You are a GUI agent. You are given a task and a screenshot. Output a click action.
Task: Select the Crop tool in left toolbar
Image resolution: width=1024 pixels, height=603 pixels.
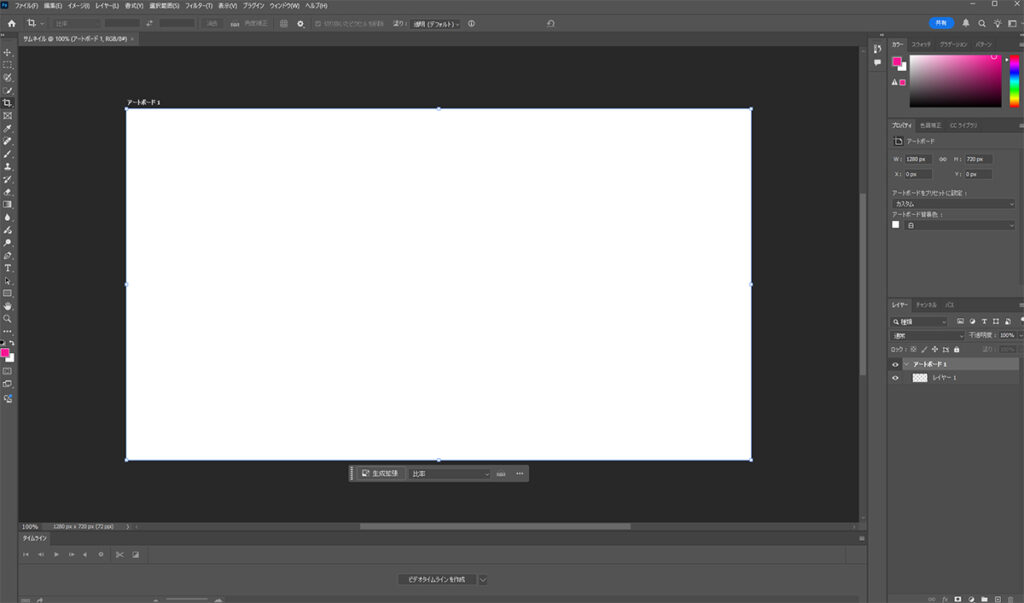point(7,103)
